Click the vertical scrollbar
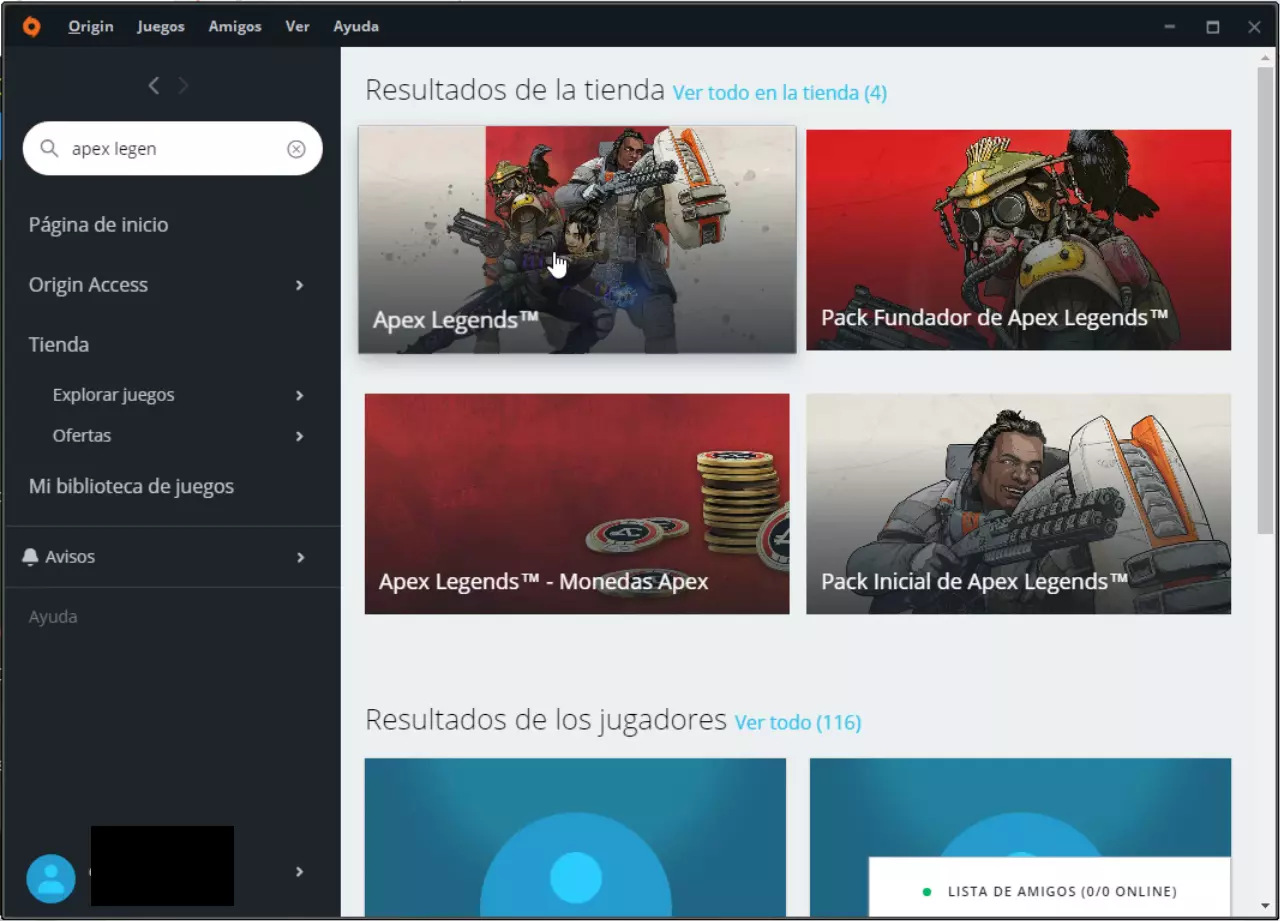 click(1265, 300)
